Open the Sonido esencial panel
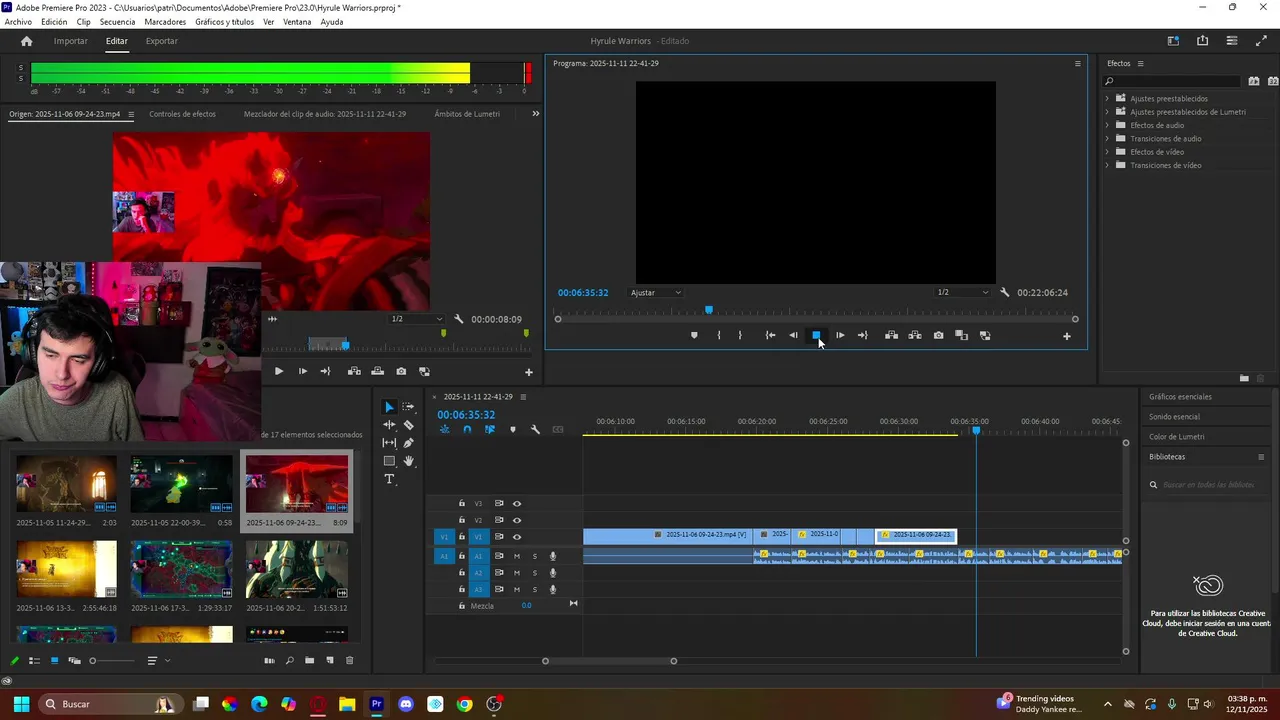 1174,417
